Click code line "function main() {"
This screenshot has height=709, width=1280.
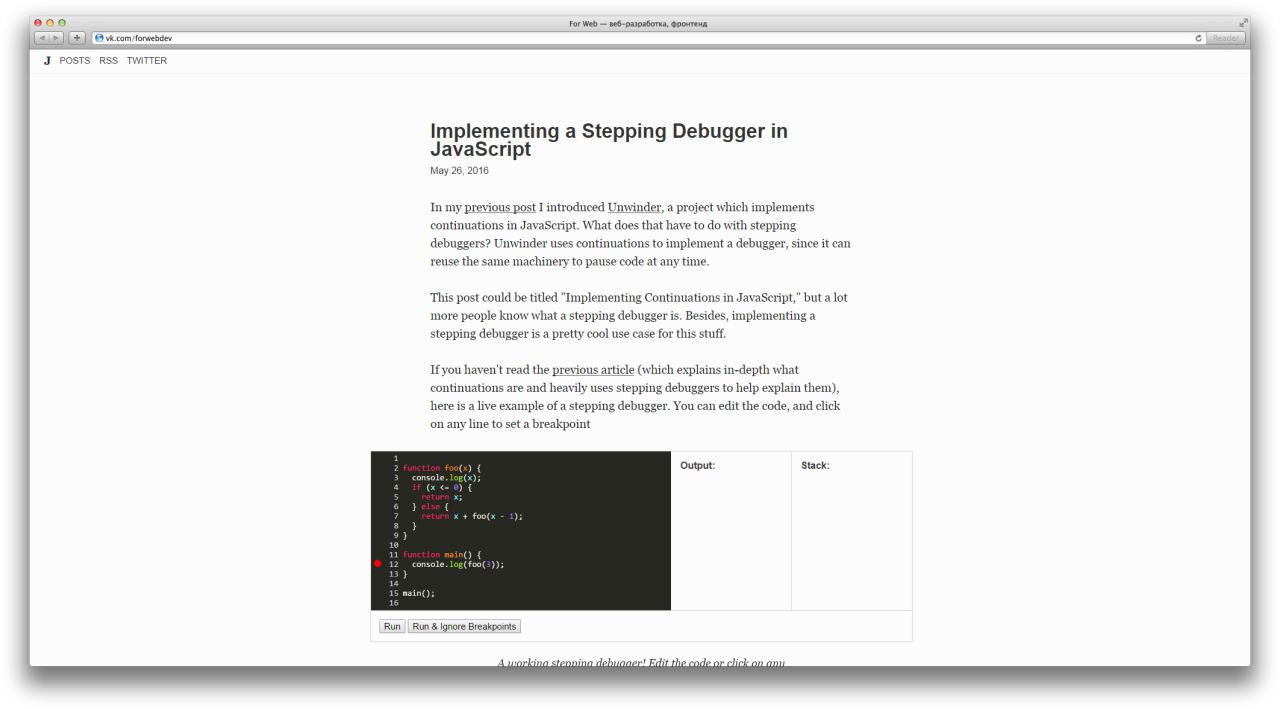pos(443,554)
